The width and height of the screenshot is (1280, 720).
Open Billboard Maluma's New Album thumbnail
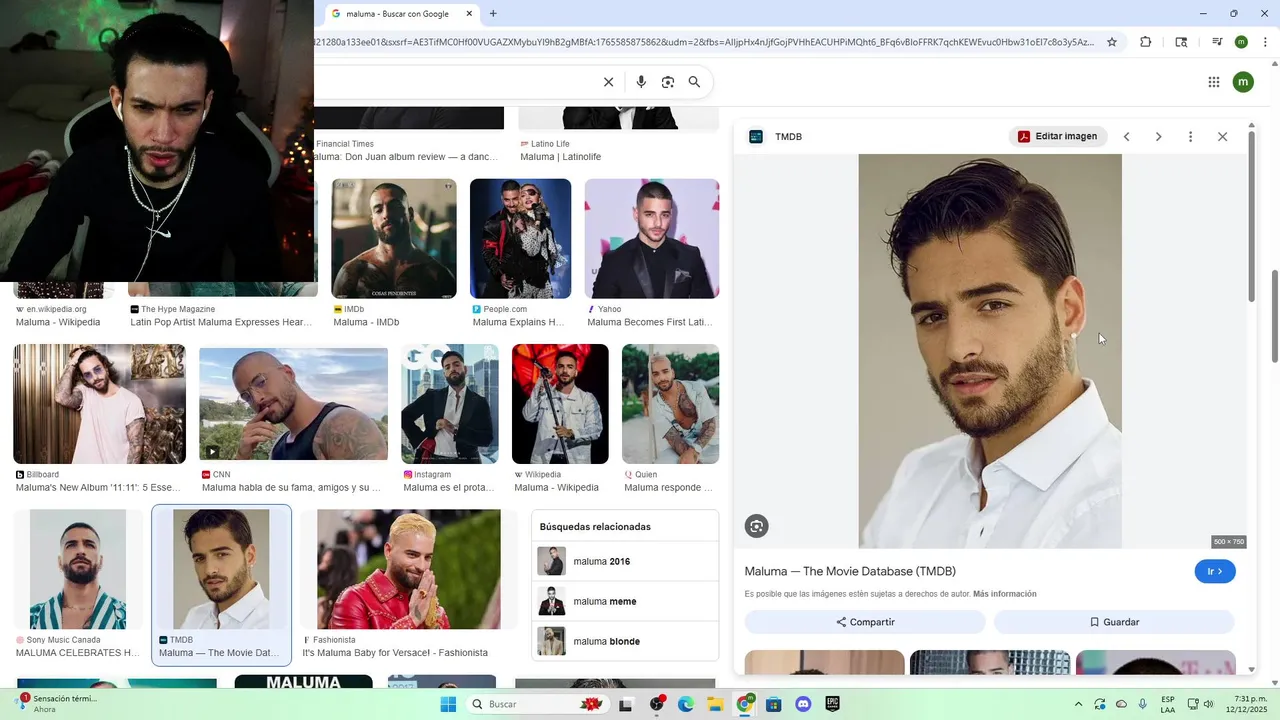(99, 404)
